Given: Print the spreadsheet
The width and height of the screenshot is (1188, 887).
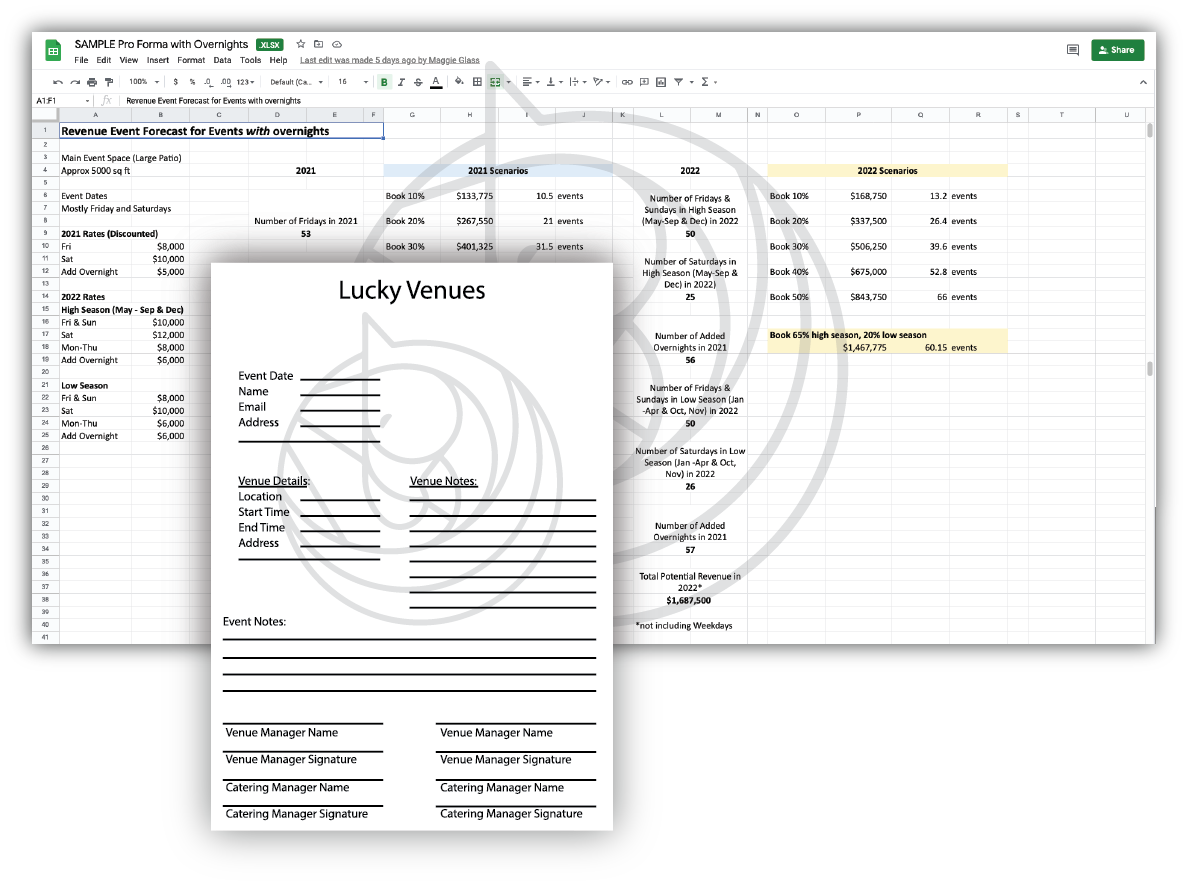Looking at the screenshot, I should click(92, 82).
